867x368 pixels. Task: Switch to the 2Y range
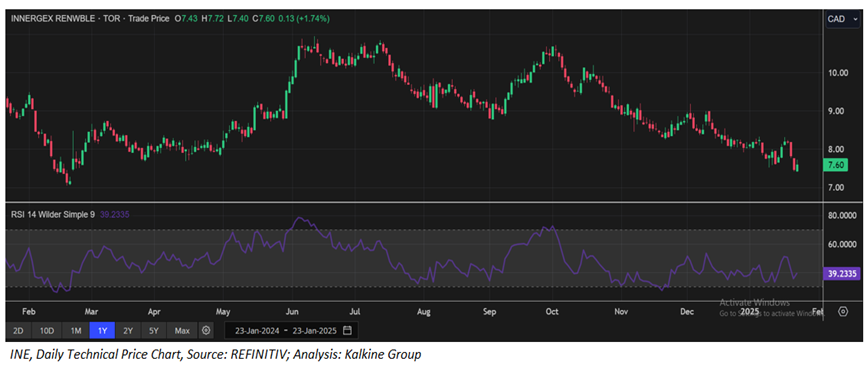tap(128, 331)
